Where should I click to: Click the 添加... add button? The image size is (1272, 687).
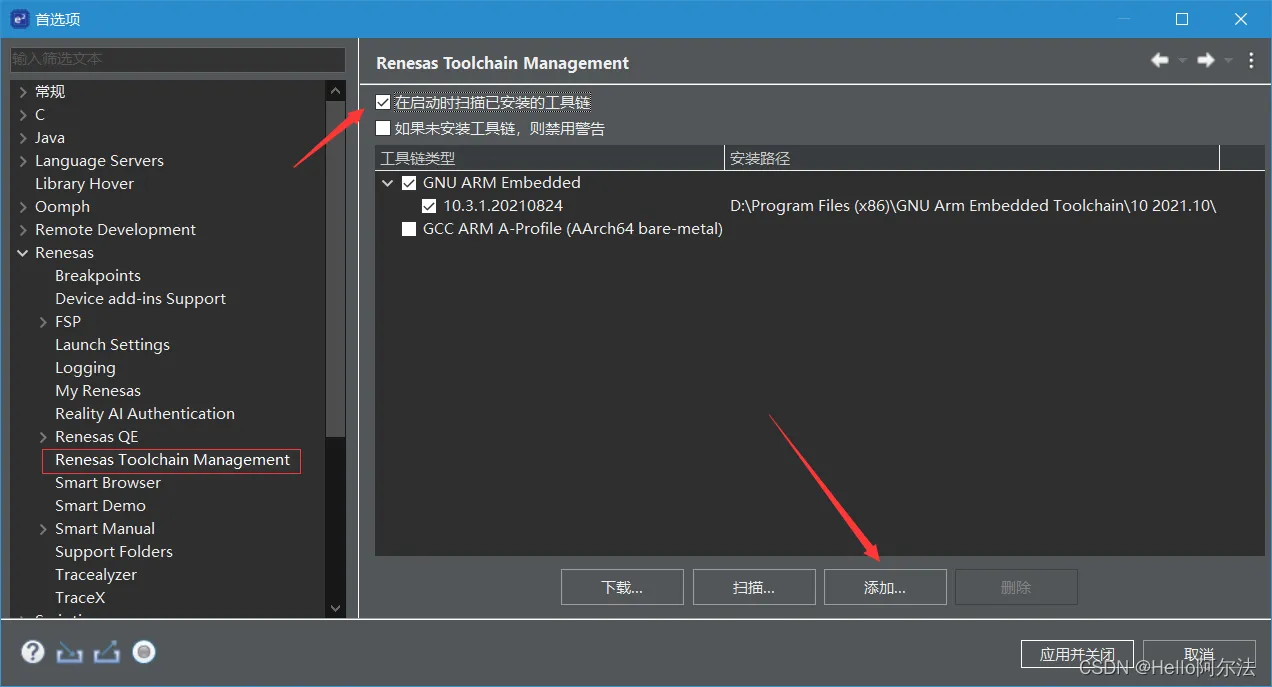[x=885, y=587]
